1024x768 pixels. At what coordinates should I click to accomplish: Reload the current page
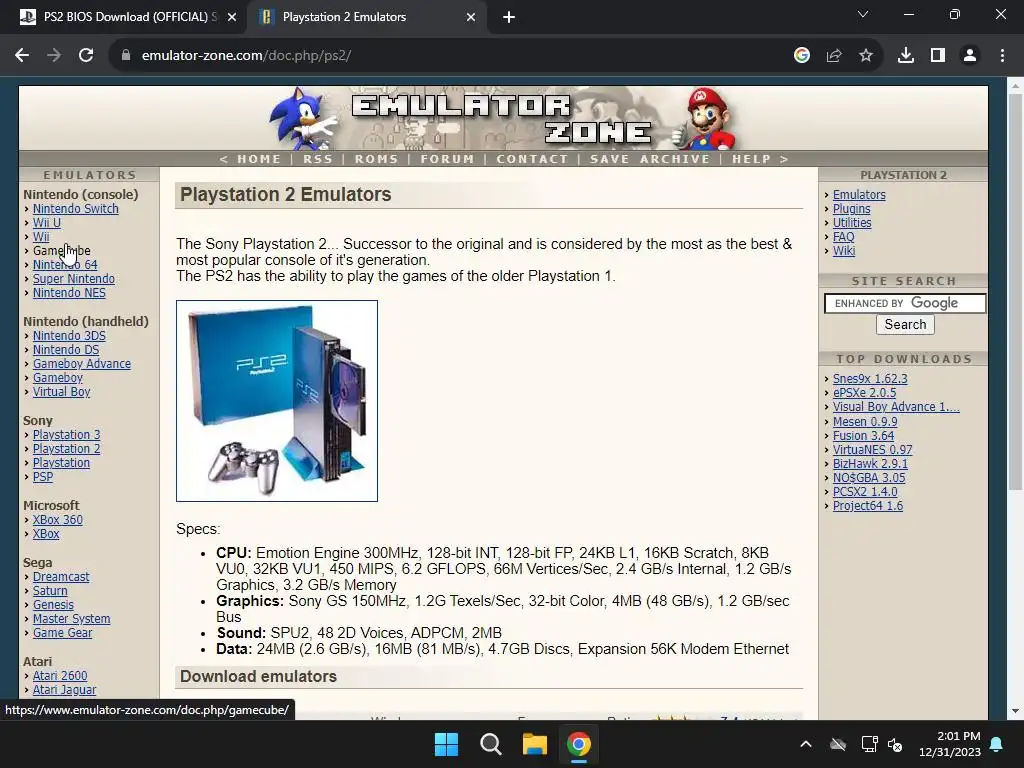click(86, 56)
